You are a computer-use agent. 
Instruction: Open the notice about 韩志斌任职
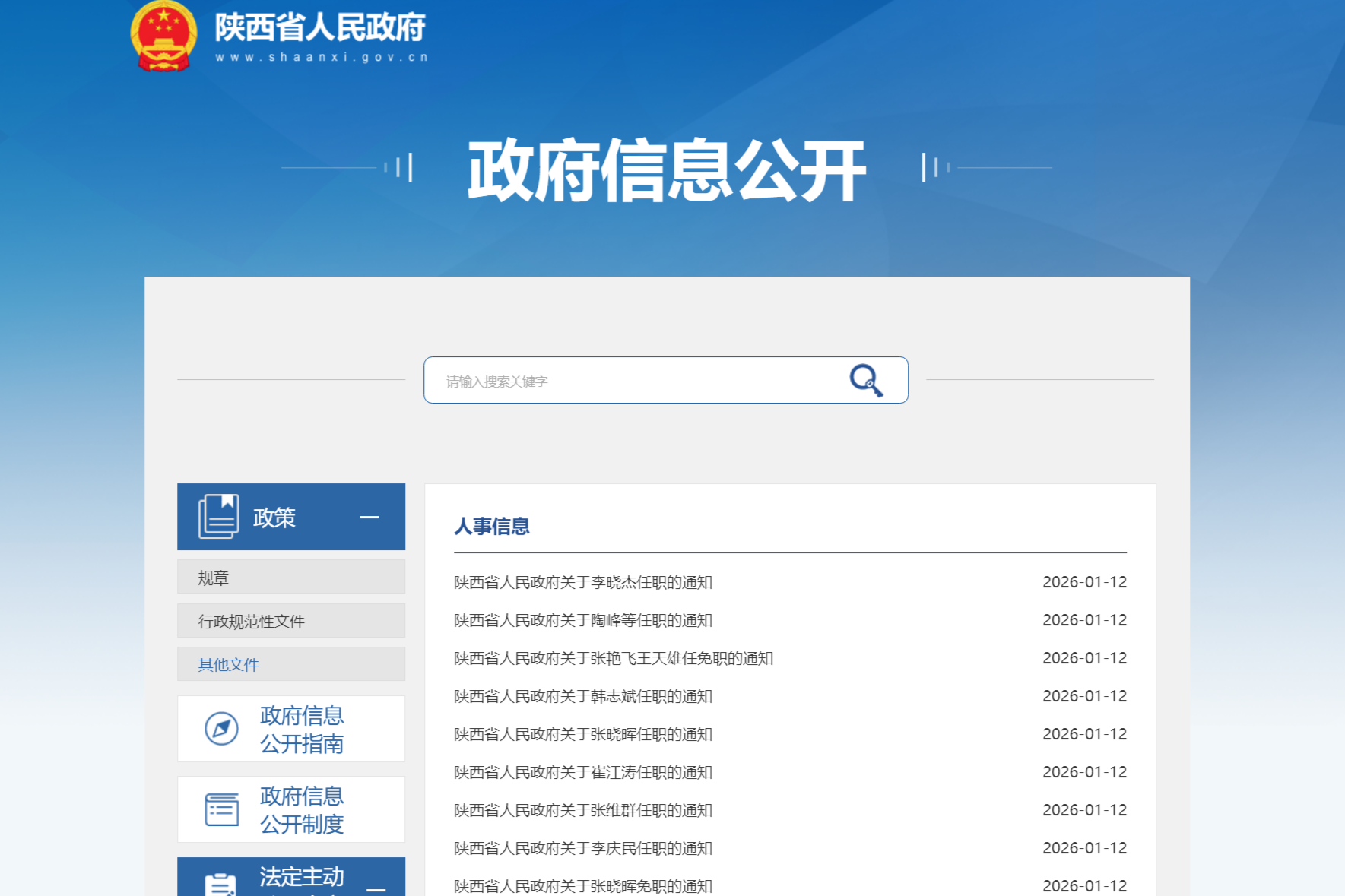583,696
